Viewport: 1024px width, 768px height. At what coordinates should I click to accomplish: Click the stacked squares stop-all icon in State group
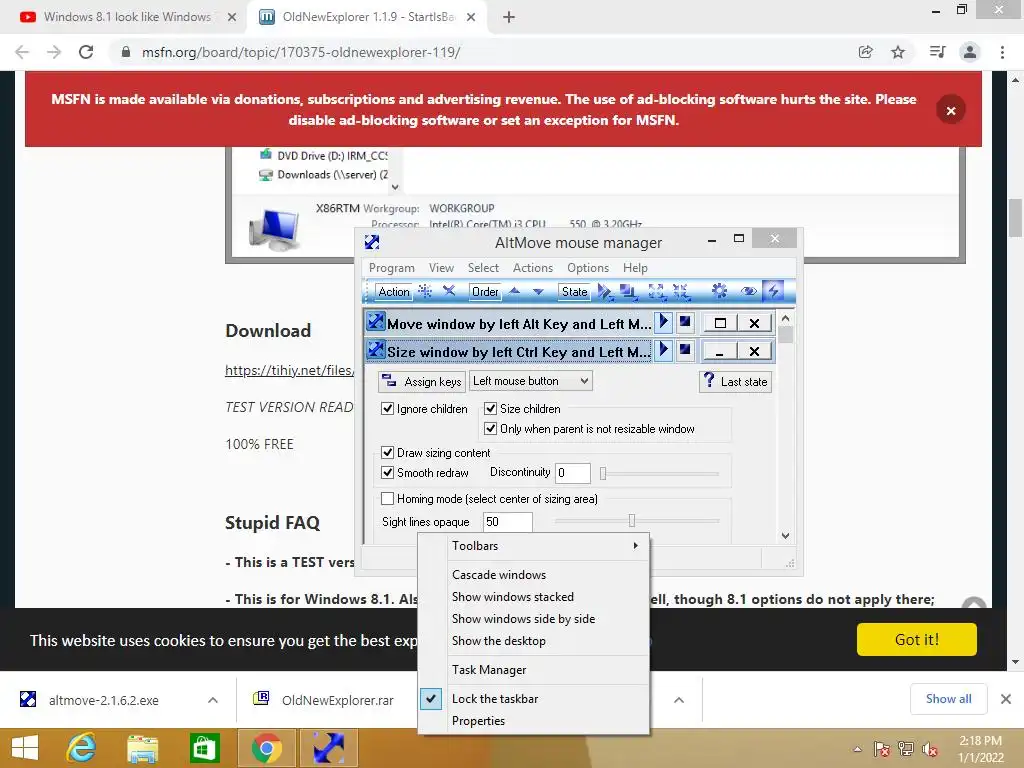coord(628,291)
